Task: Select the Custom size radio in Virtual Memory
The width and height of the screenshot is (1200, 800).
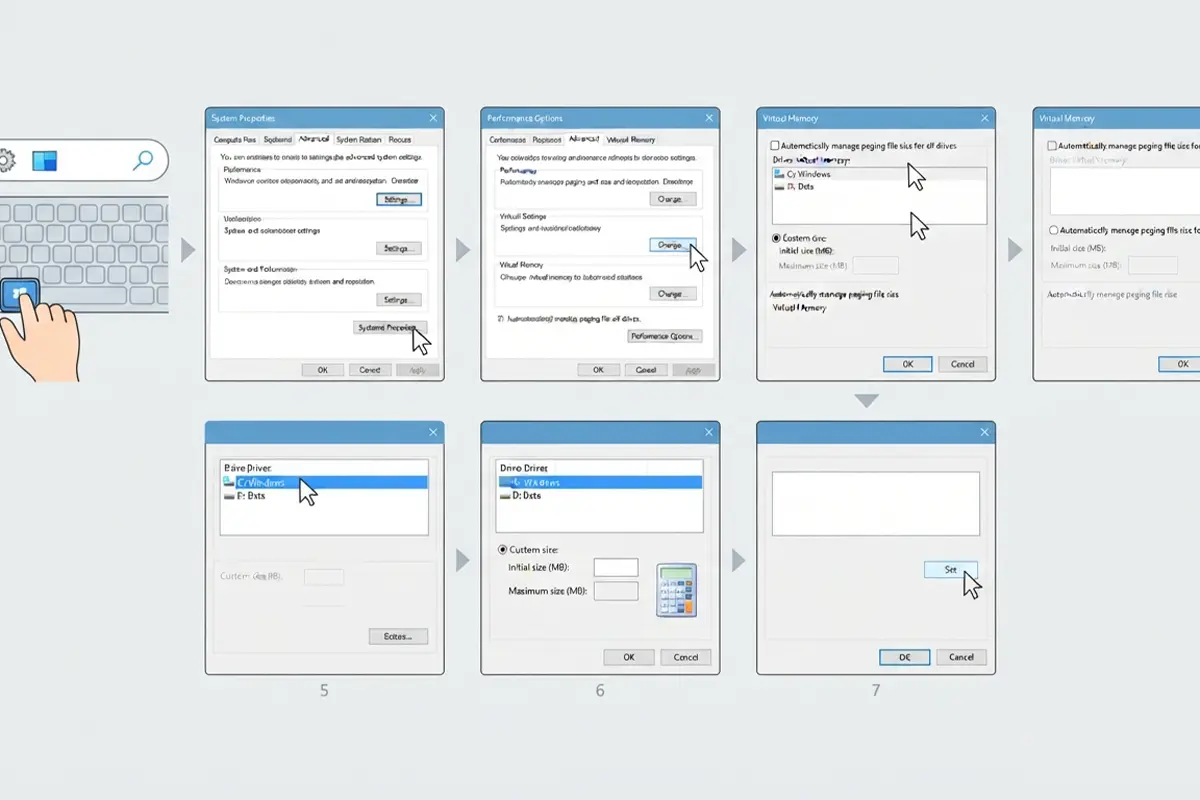Action: [x=776, y=239]
